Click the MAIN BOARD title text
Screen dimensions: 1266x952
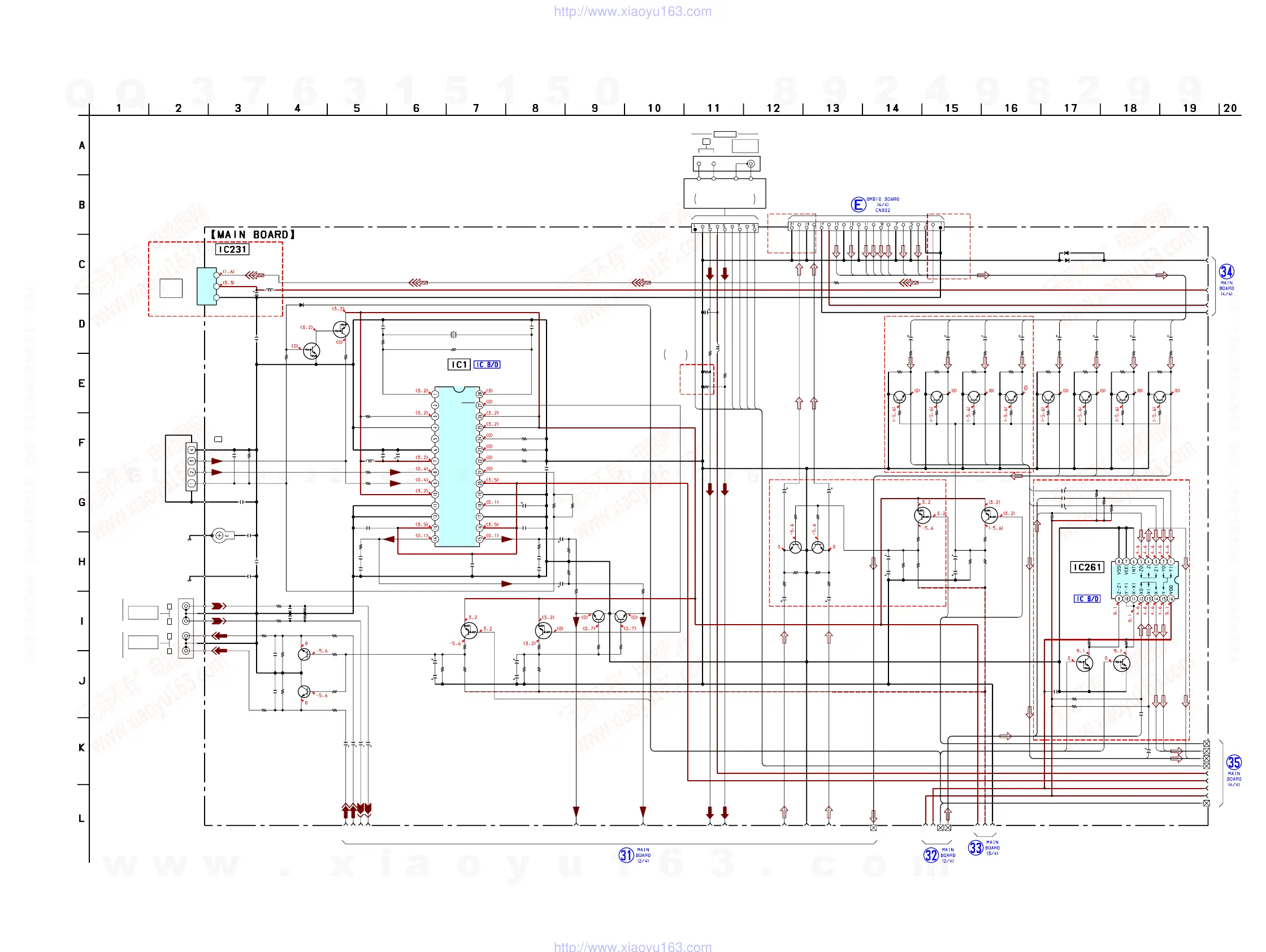[253, 235]
